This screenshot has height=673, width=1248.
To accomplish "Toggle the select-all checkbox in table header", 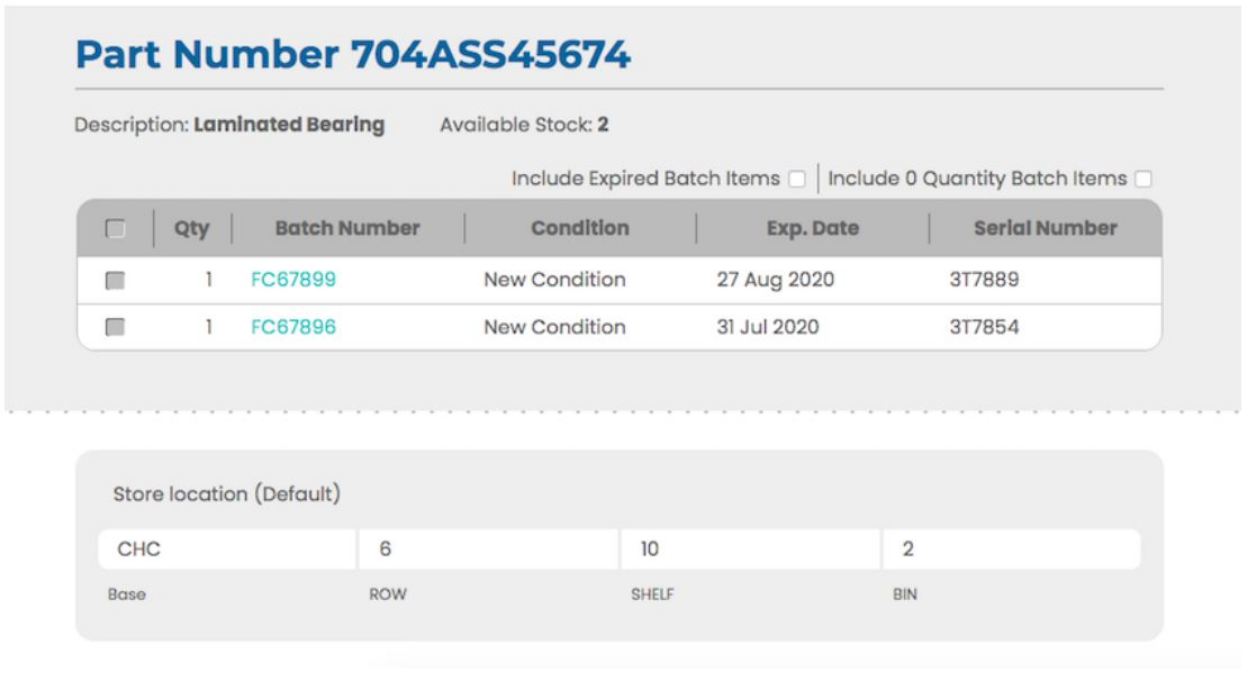I will click(116, 229).
